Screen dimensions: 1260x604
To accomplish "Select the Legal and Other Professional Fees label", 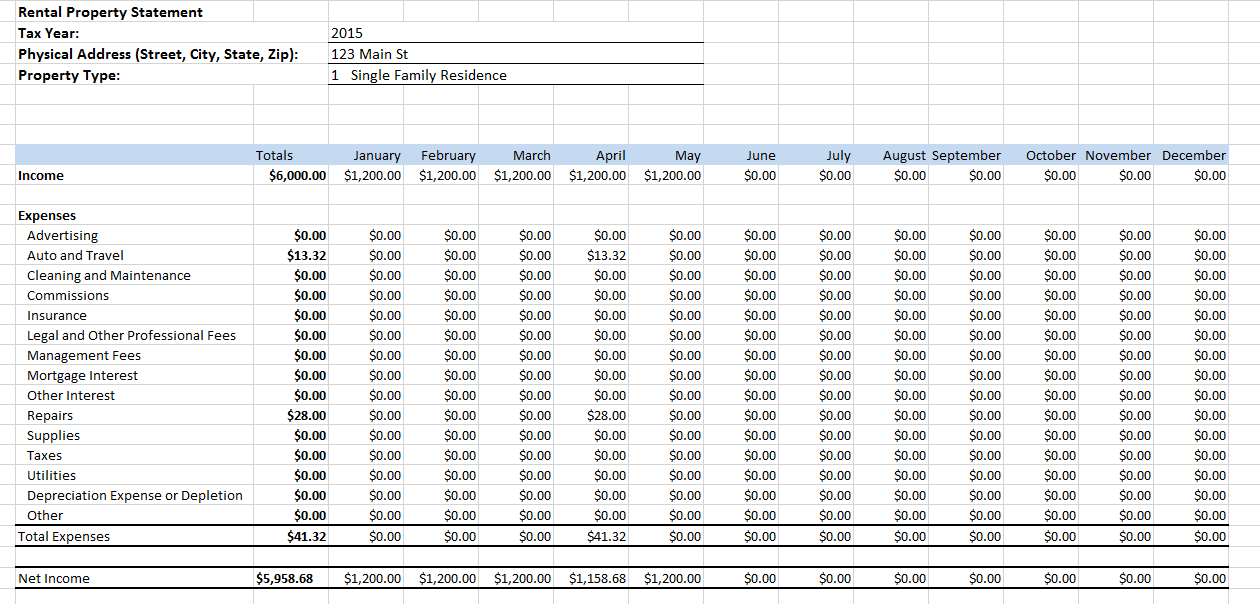I will [x=131, y=336].
